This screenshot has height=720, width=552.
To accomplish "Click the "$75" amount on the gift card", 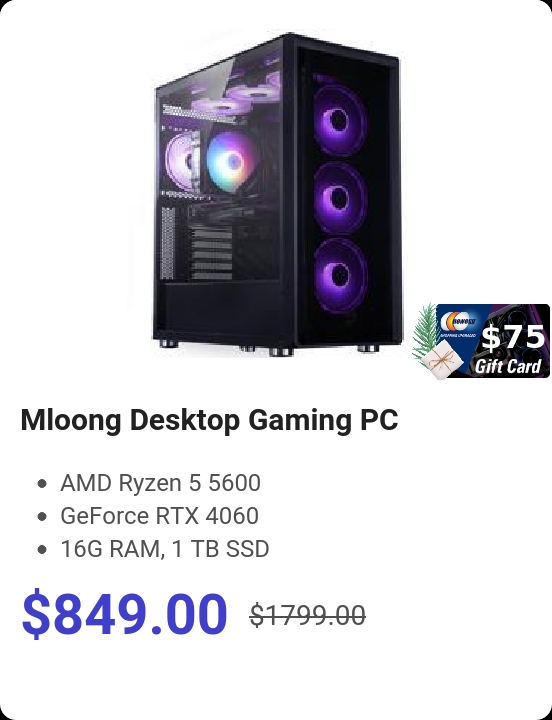I will tap(513, 338).
